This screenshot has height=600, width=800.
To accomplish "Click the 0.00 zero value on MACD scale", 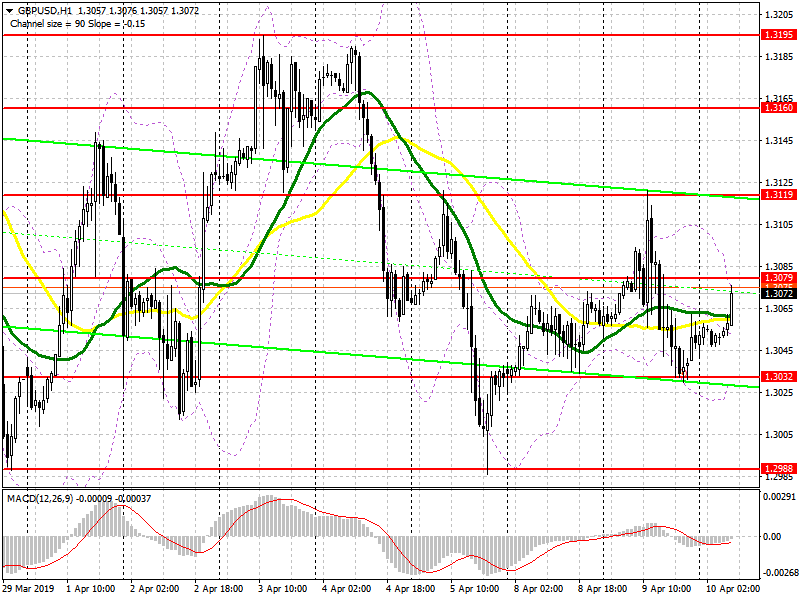I will (x=772, y=536).
